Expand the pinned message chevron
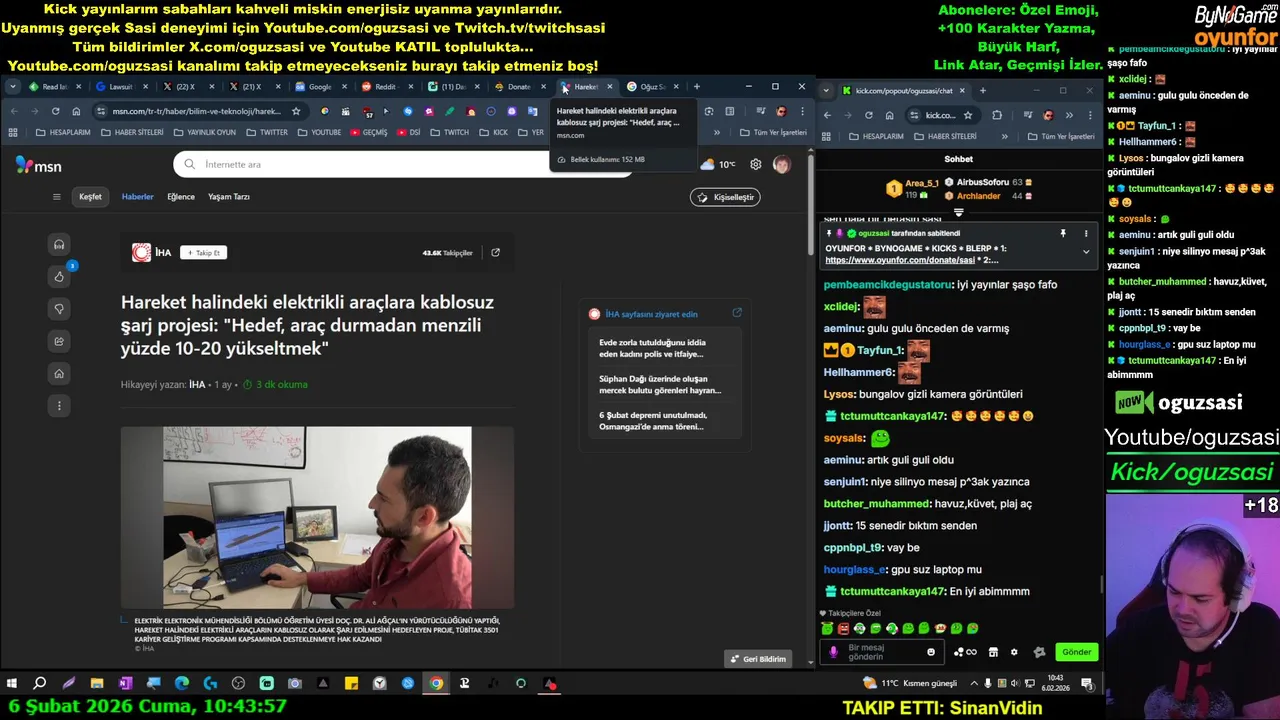 coord(1086,252)
